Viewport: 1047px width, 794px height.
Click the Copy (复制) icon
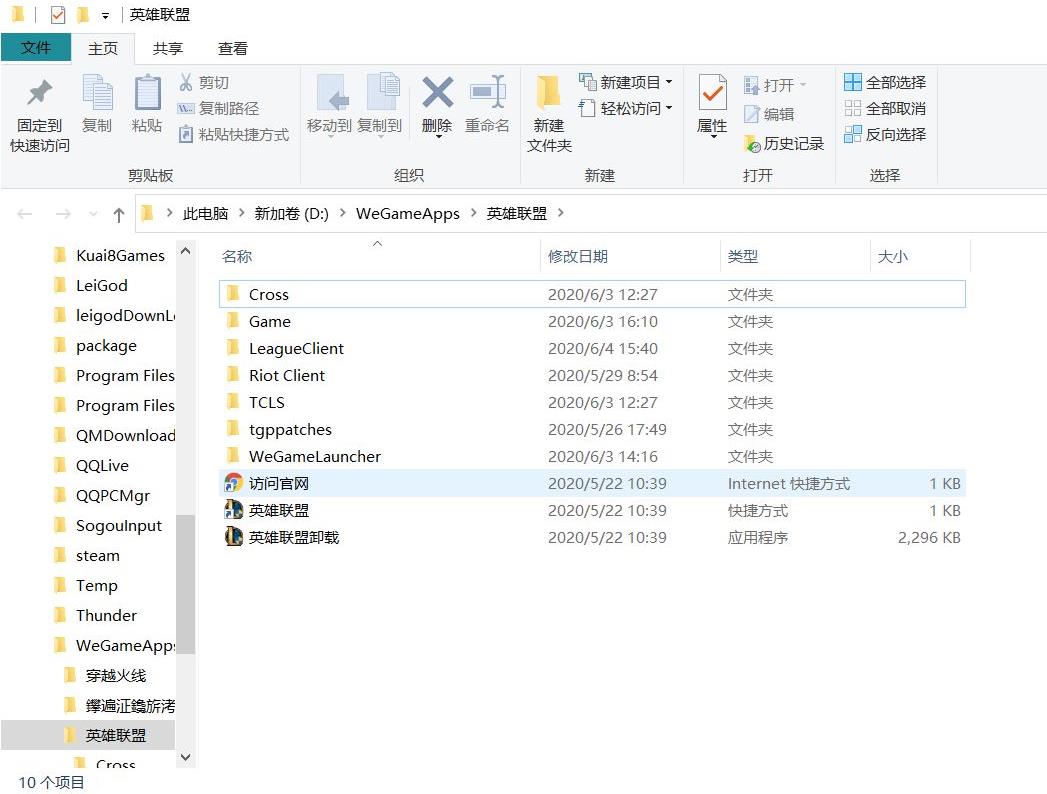point(97,105)
